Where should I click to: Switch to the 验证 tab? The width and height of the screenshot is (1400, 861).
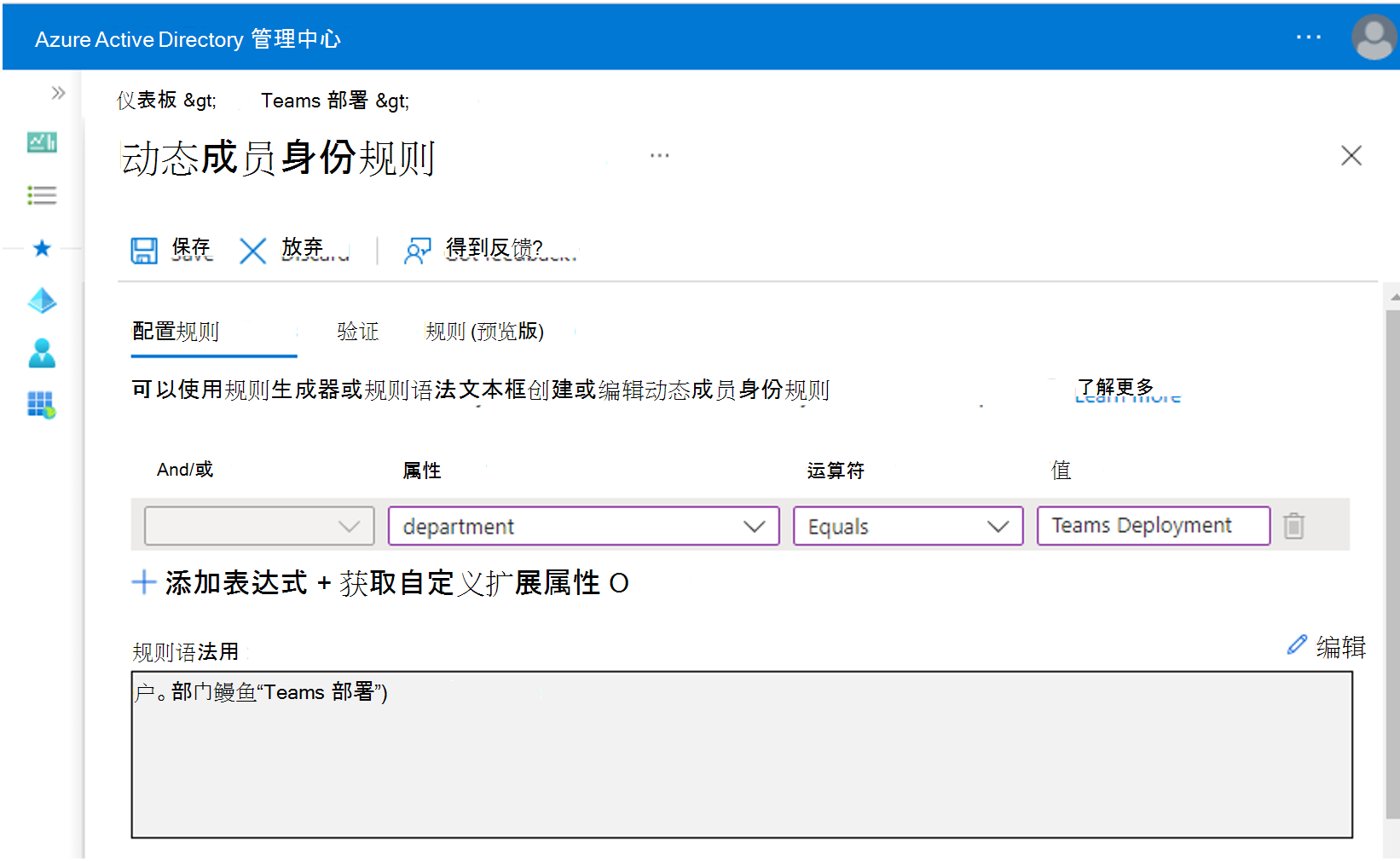357,332
